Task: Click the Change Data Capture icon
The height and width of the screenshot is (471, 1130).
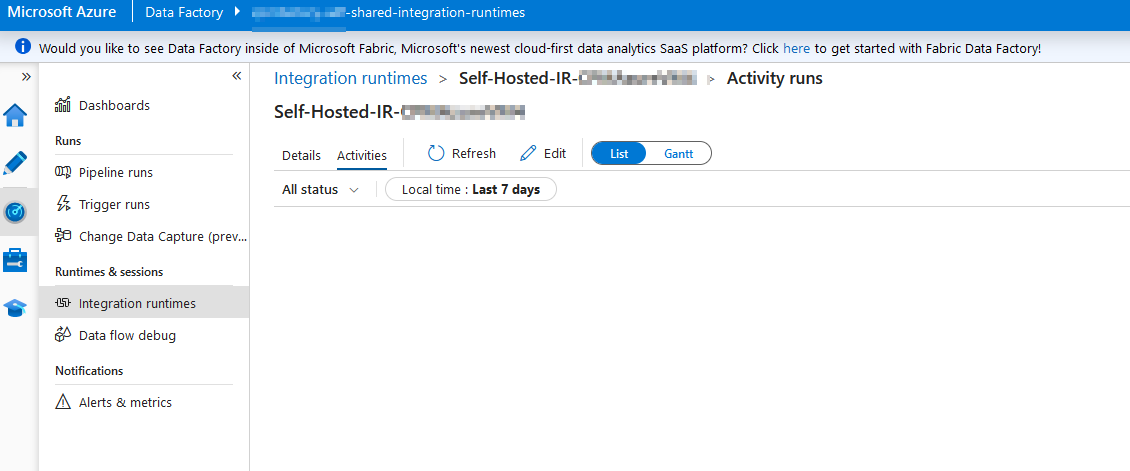Action: click(x=63, y=236)
